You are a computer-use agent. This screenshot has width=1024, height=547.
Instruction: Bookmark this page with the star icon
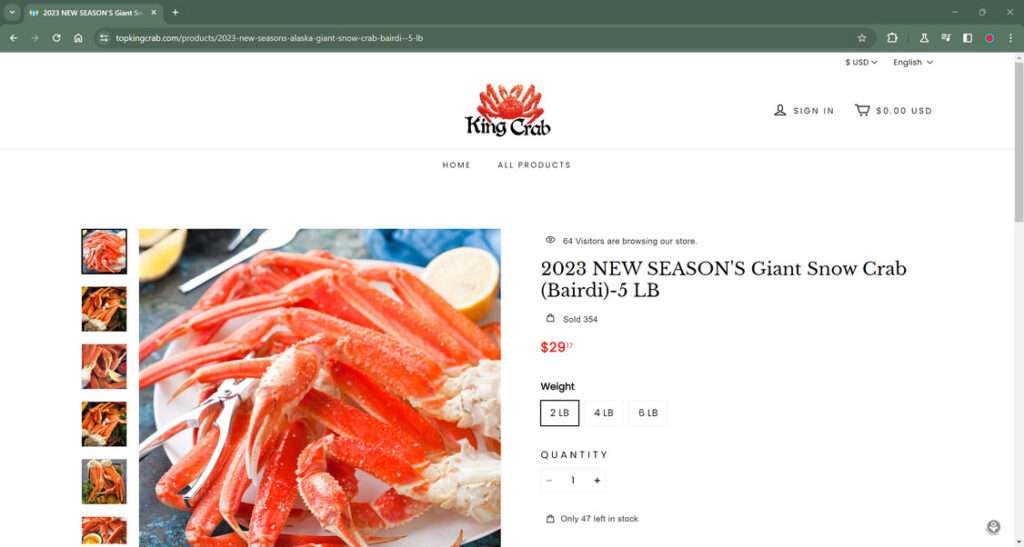[861, 38]
